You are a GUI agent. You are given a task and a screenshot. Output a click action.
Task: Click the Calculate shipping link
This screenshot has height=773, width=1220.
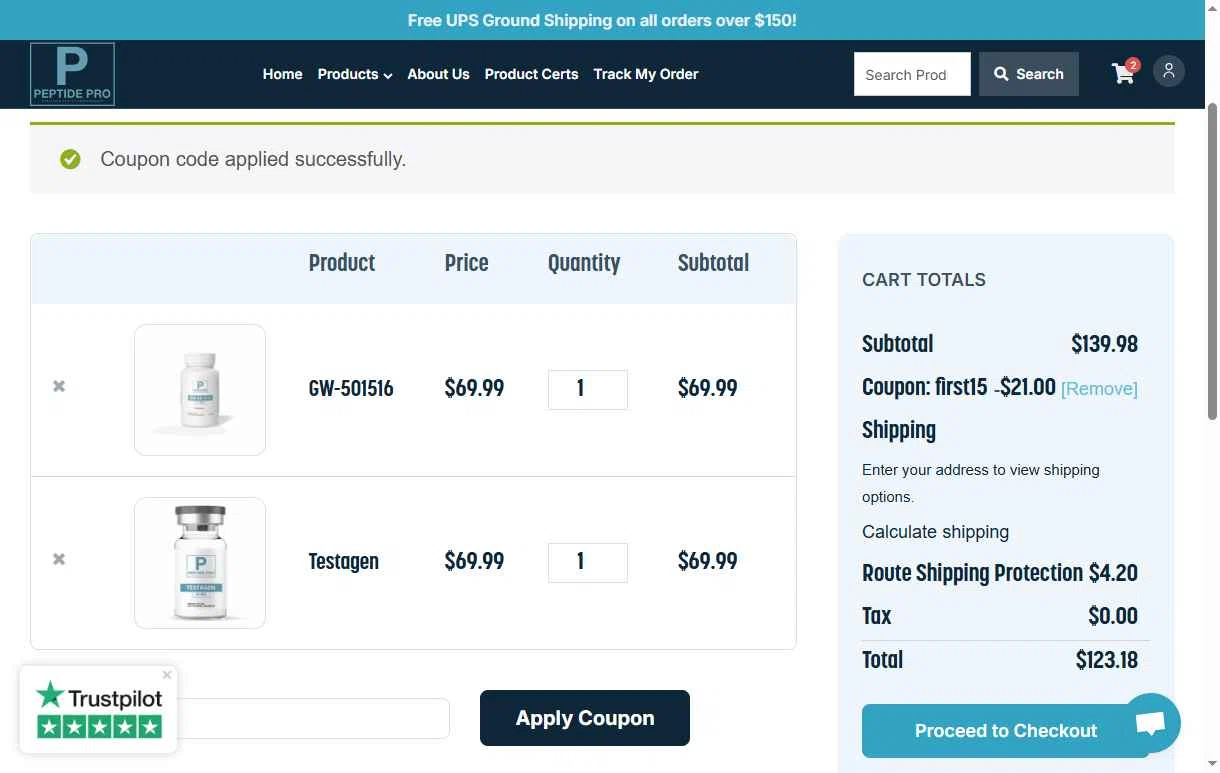pos(935,532)
